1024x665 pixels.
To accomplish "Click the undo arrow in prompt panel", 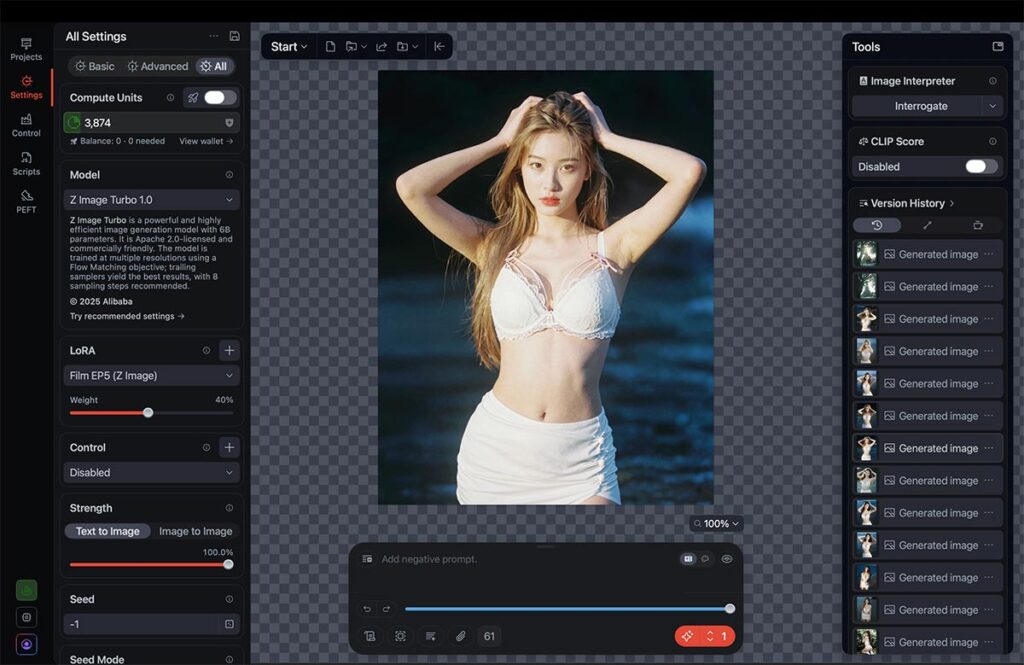I will coord(367,608).
